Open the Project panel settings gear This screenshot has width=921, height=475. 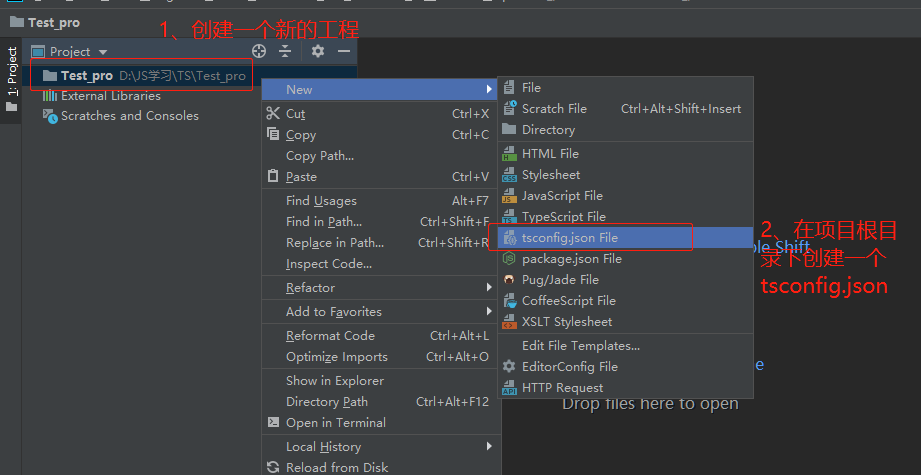[318, 51]
